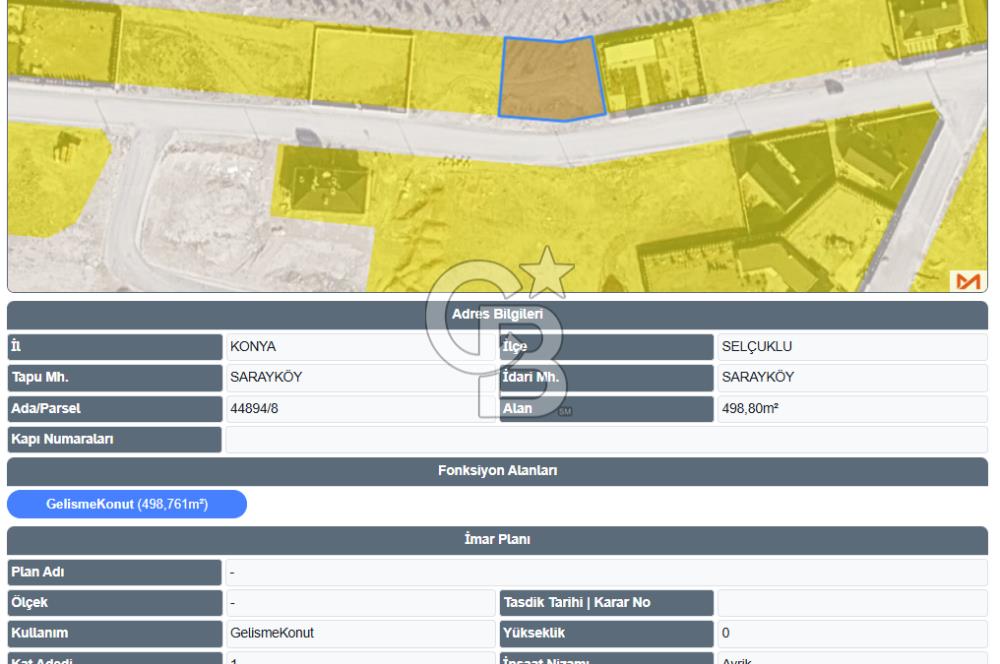Click the star in the watermark logo

(547, 272)
